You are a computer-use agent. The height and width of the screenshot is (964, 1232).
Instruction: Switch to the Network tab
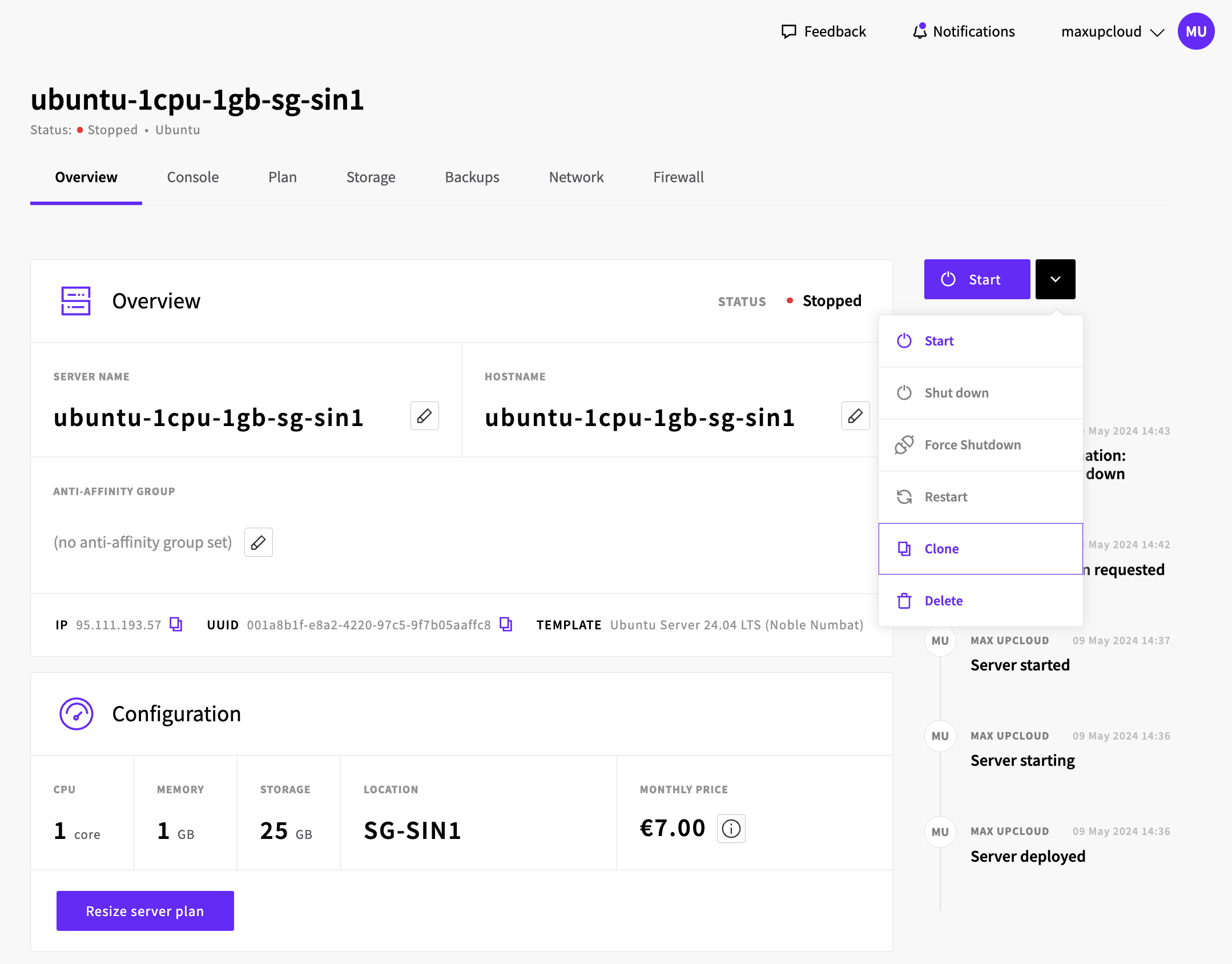click(577, 177)
